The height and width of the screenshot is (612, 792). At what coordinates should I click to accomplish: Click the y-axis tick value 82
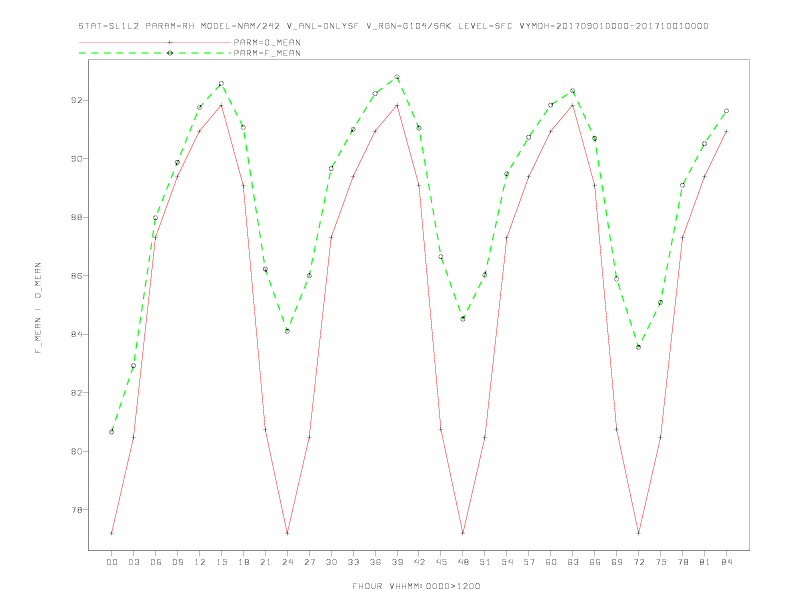tap(76, 393)
